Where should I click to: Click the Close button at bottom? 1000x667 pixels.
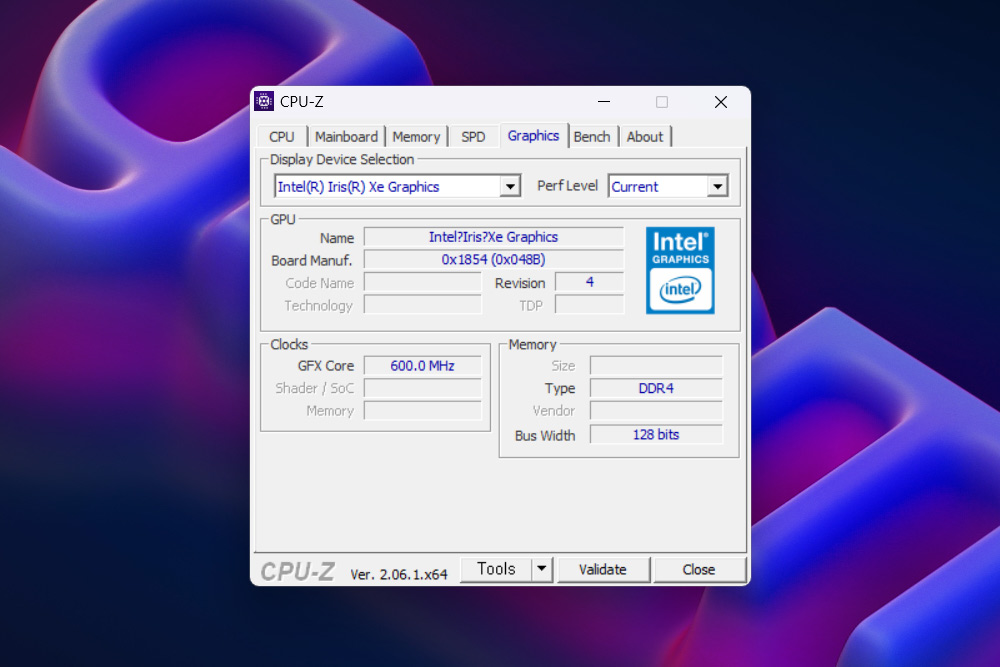pyautogui.click(x=698, y=569)
